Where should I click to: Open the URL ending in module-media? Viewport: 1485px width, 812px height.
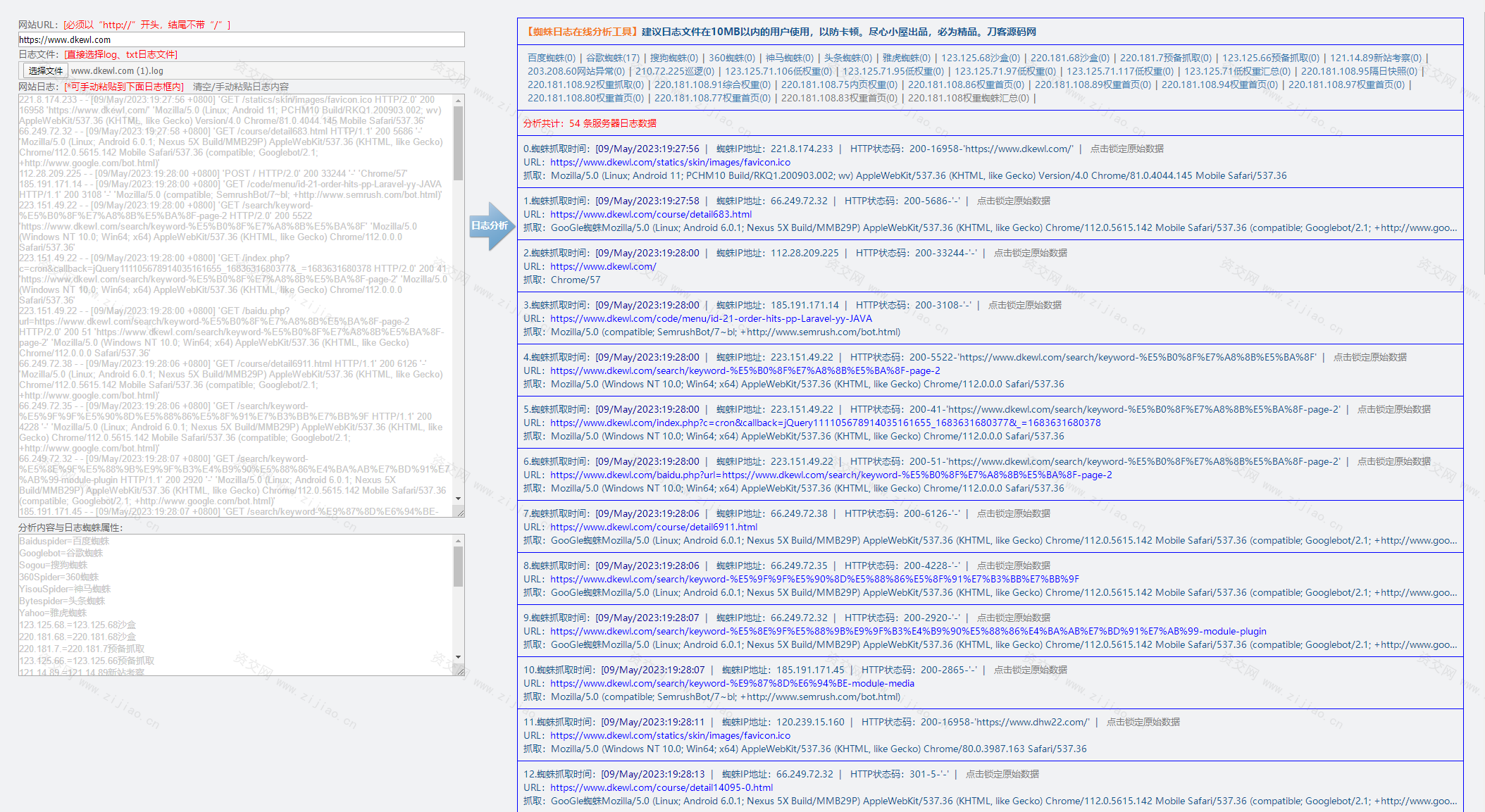click(x=732, y=683)
